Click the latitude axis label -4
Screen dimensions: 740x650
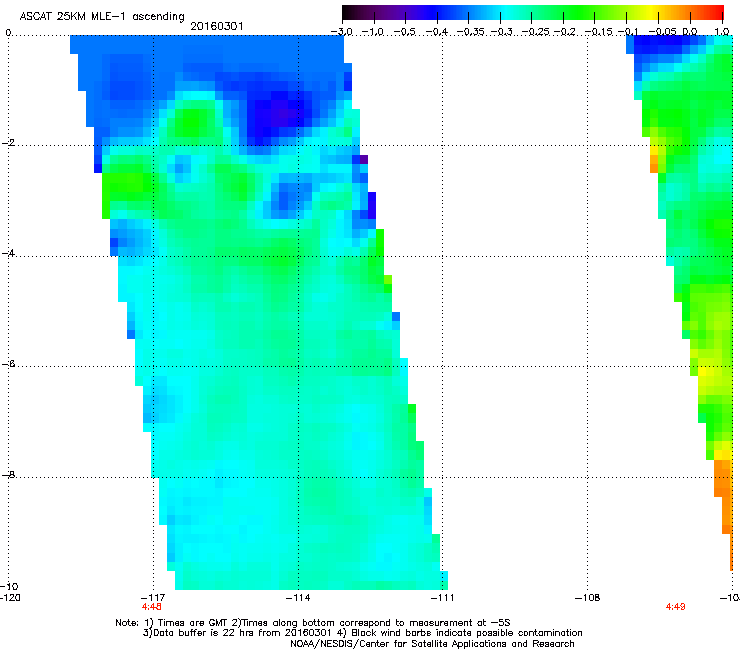tap(8, 253)
